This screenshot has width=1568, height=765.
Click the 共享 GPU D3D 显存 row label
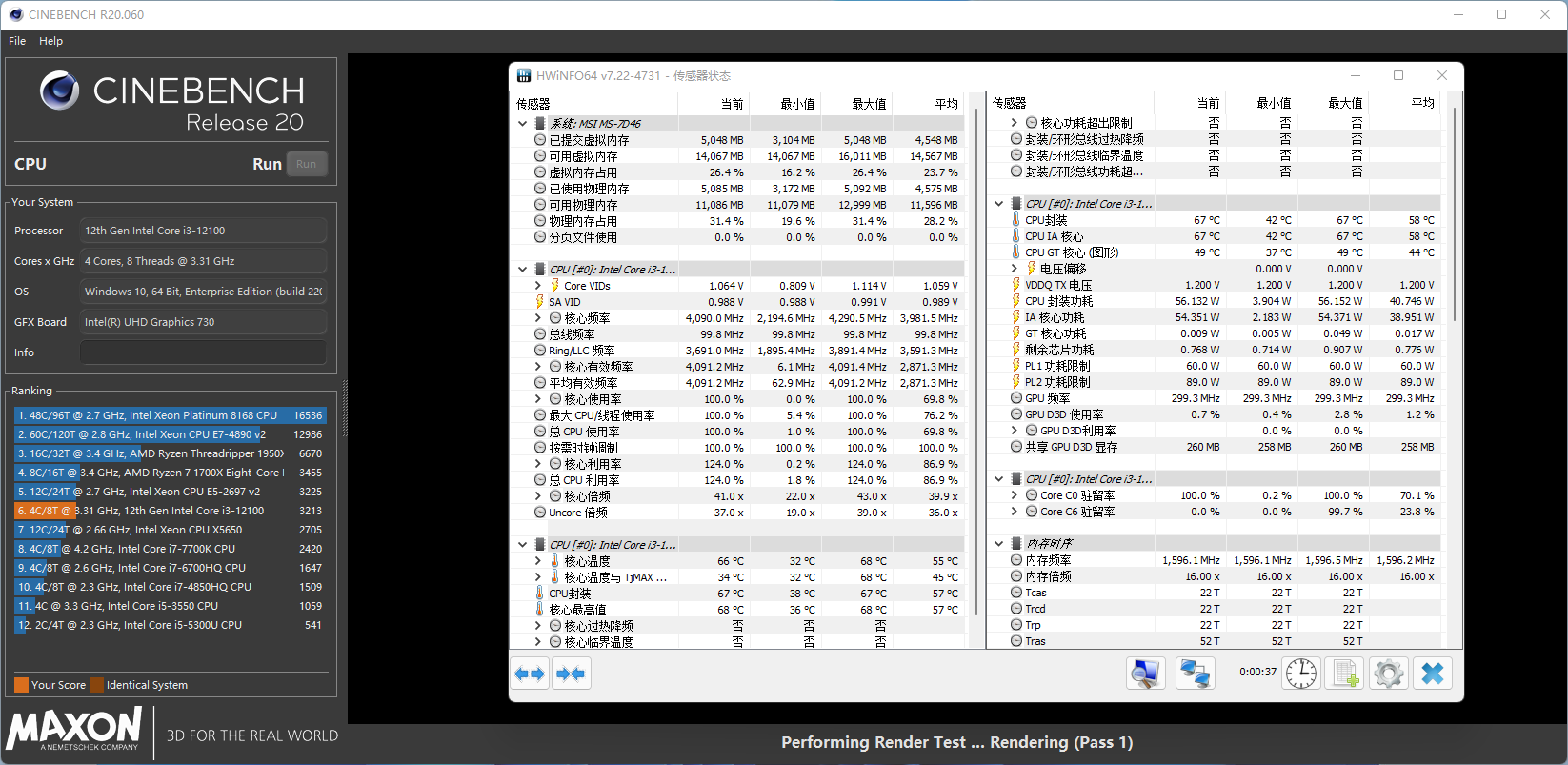(1071, 447)
